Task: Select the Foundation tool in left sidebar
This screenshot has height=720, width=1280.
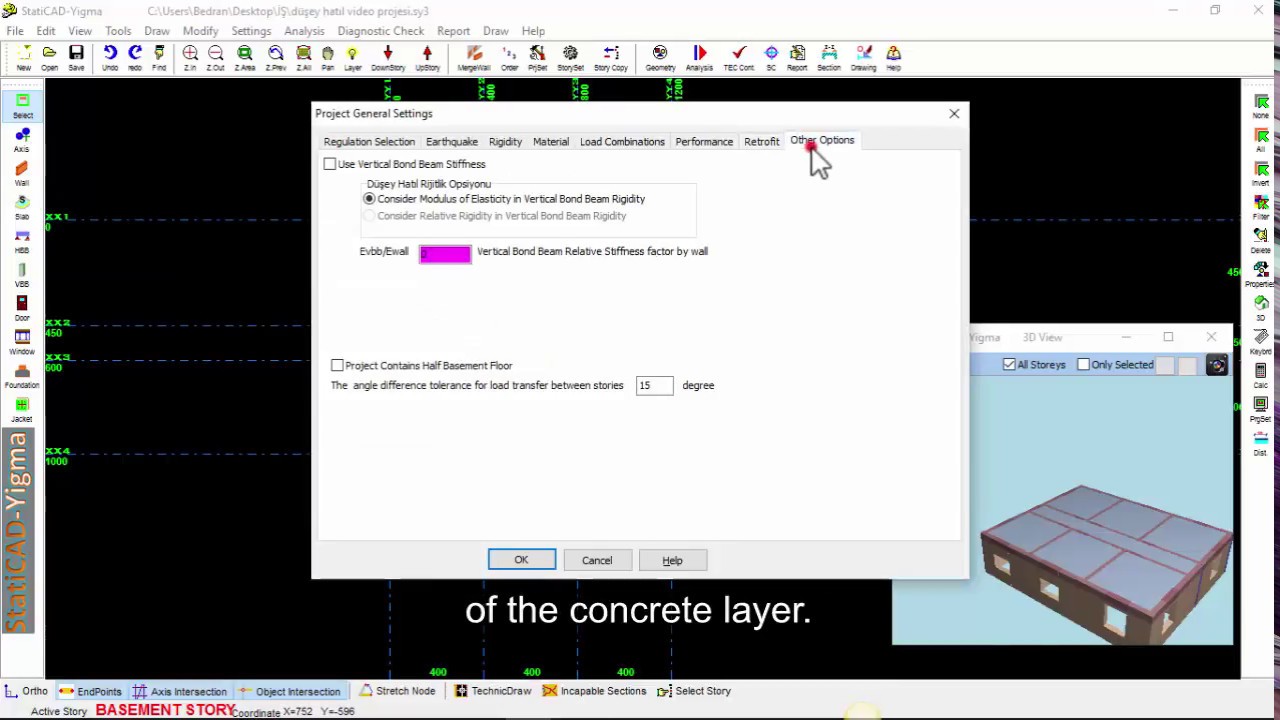Action: point(22,376)
